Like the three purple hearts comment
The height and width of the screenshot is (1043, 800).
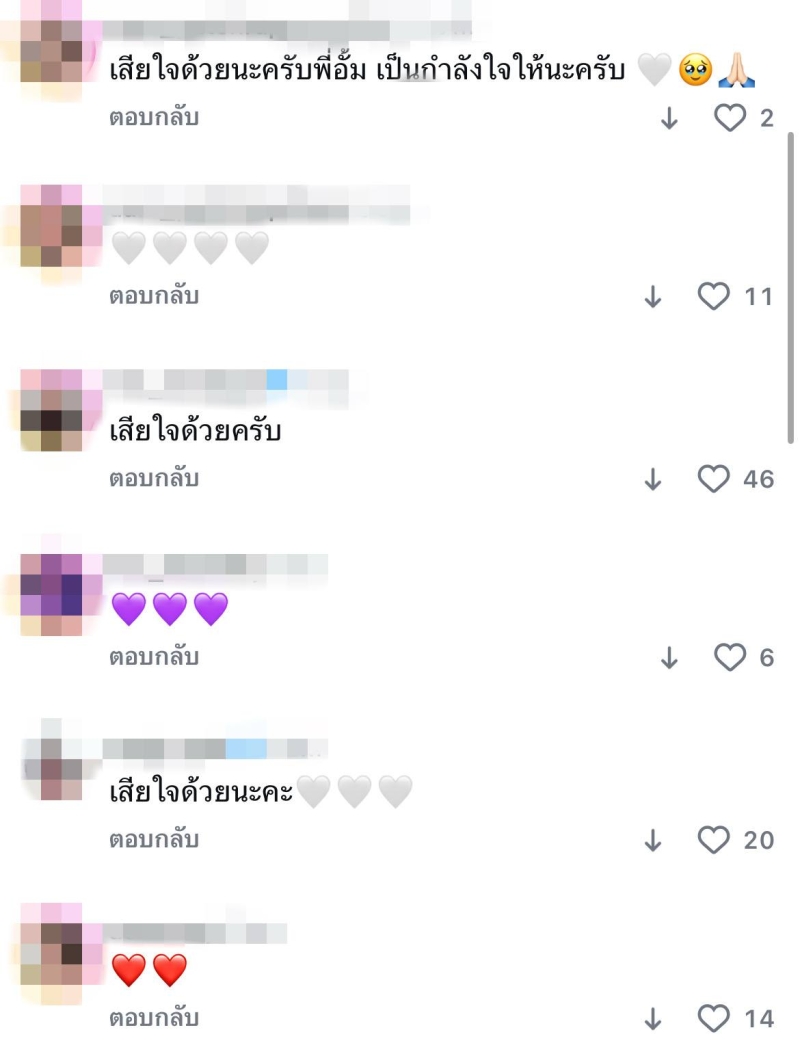(730, 658)
